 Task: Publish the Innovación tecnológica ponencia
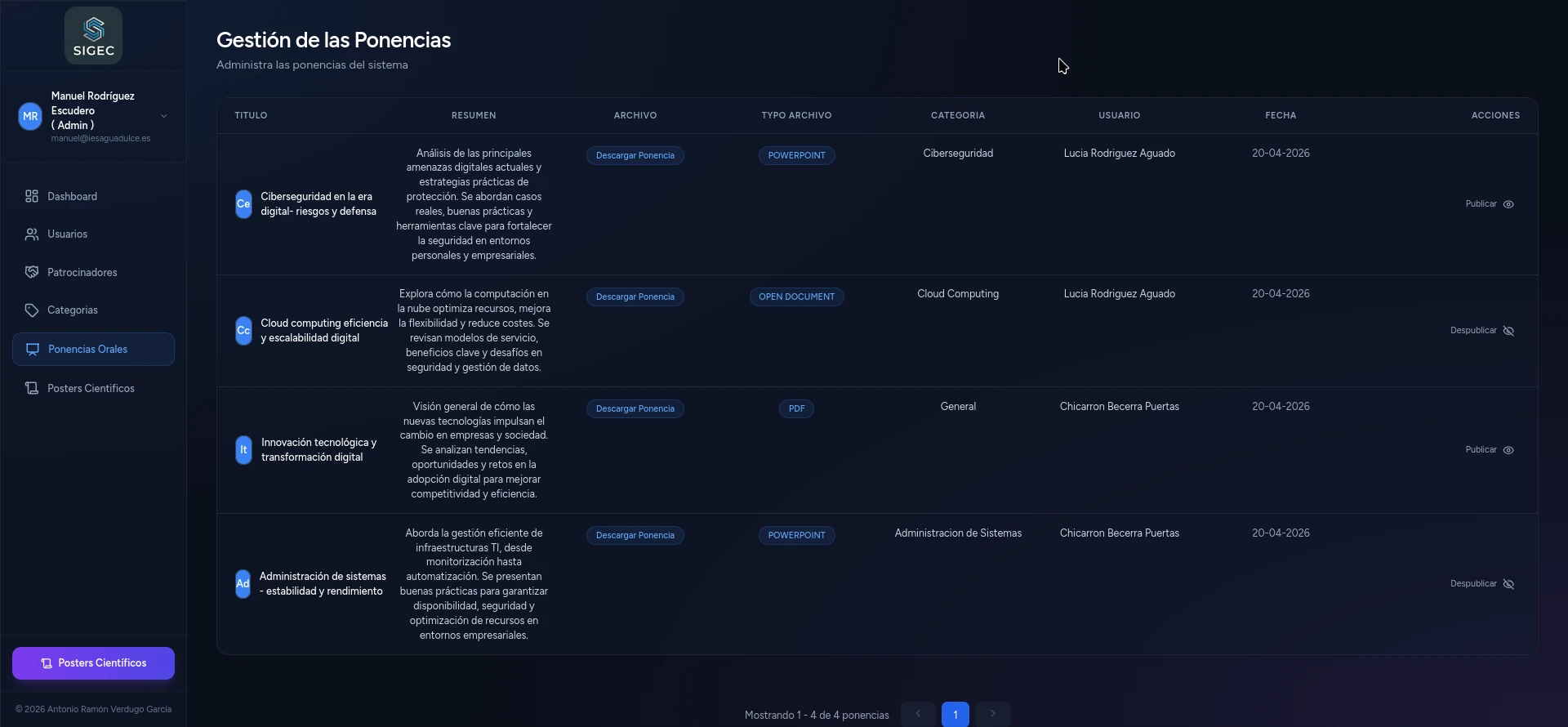[1508, 450]
